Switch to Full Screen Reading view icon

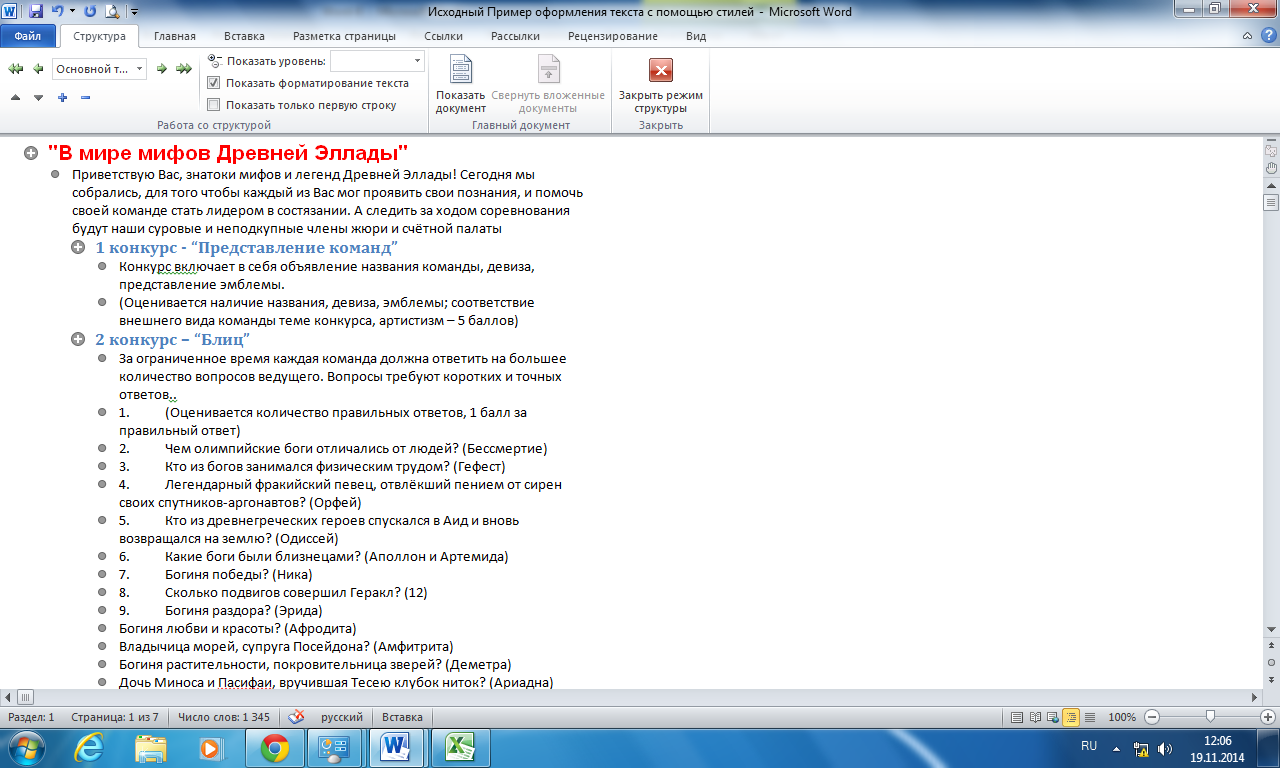pyautogui.click(x=1035, y=717)
